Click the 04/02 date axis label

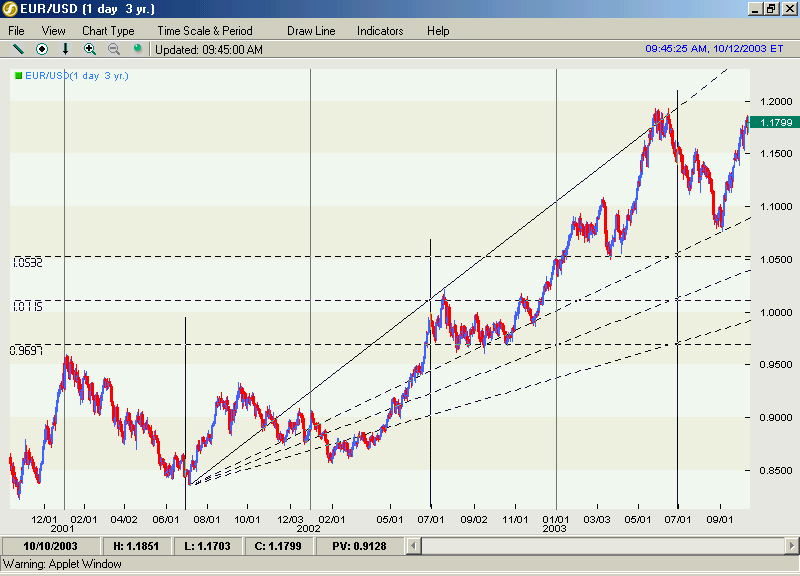(x=124, y=519)
